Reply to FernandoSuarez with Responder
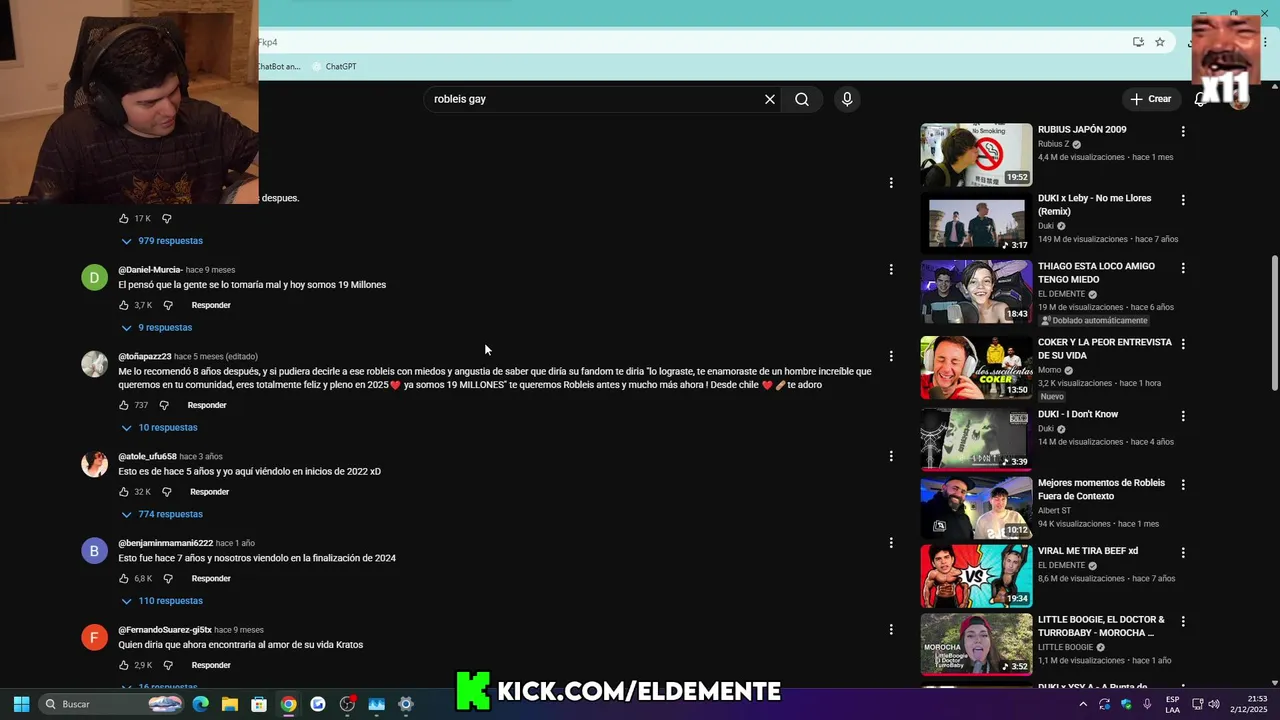 coord(211,665)
